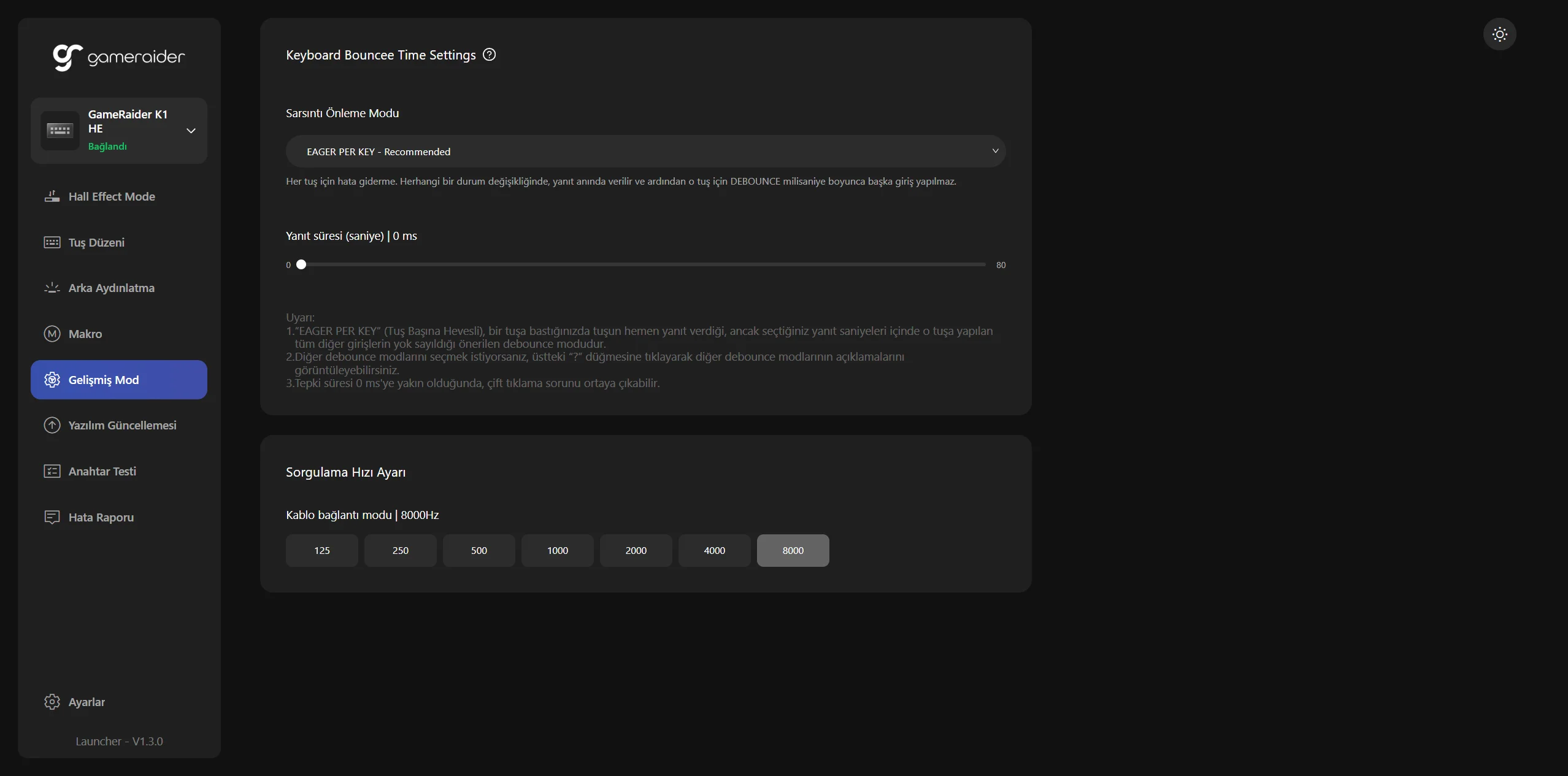Open the Sarsıntı Önleme Modu dropdown
1568x776 pixels.
click(x=644, y=152)
